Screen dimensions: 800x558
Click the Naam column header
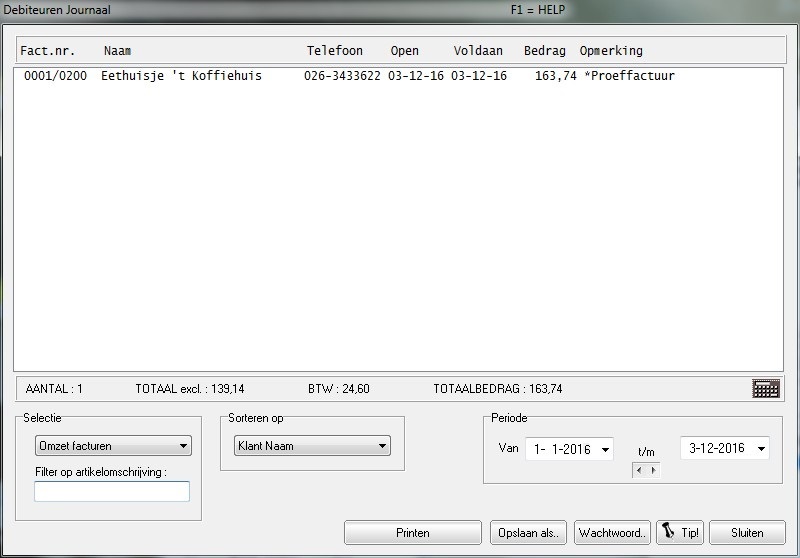click(118, 51)
